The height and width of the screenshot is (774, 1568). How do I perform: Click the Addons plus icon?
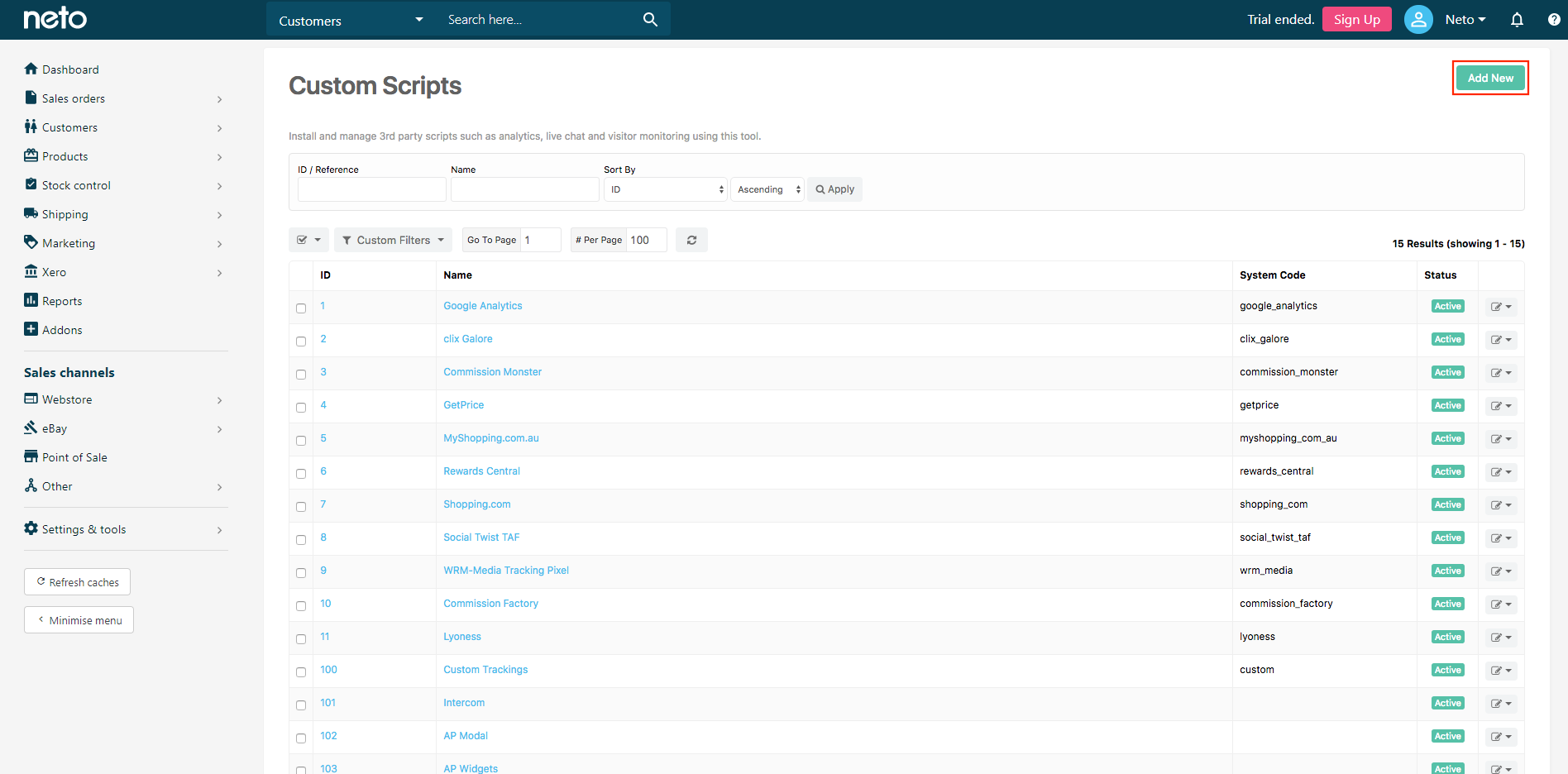coord(31,329)
